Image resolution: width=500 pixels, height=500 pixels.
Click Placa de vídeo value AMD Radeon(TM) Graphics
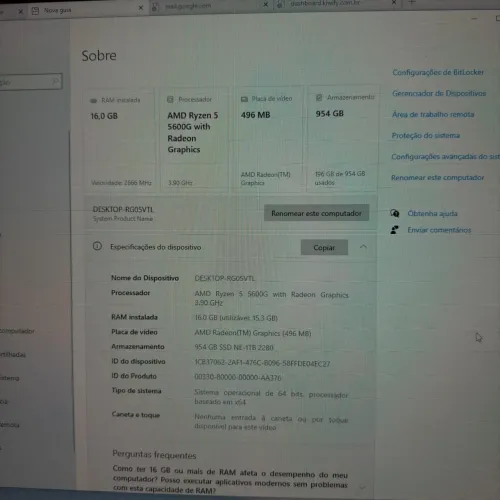click(253, 333)
